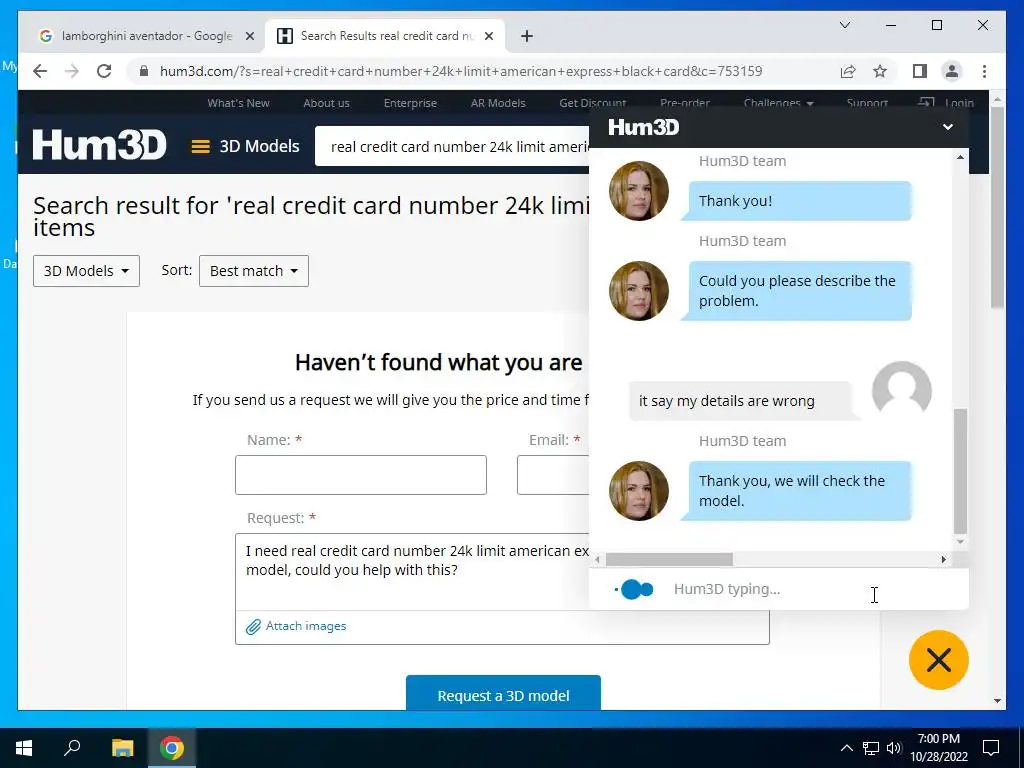The height and width of the screenshot is (768, 1024).
Task: Open the browser side panel
Action: pos(920,71)
